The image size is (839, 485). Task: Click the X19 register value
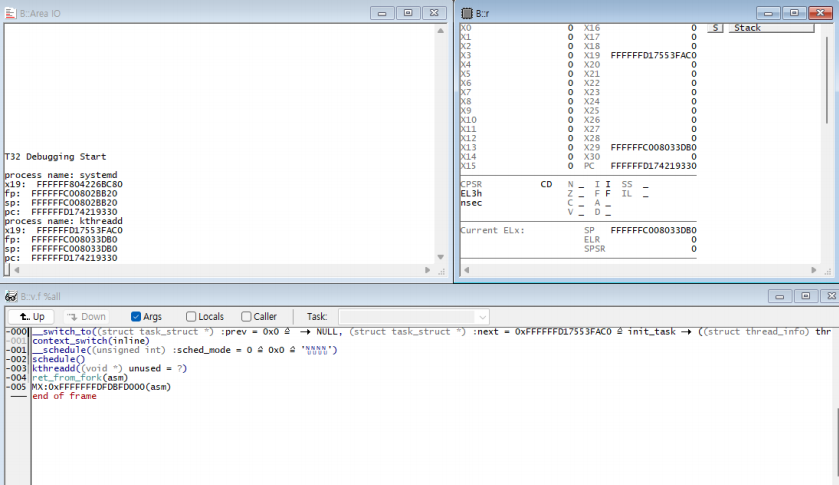pos(653,56)
